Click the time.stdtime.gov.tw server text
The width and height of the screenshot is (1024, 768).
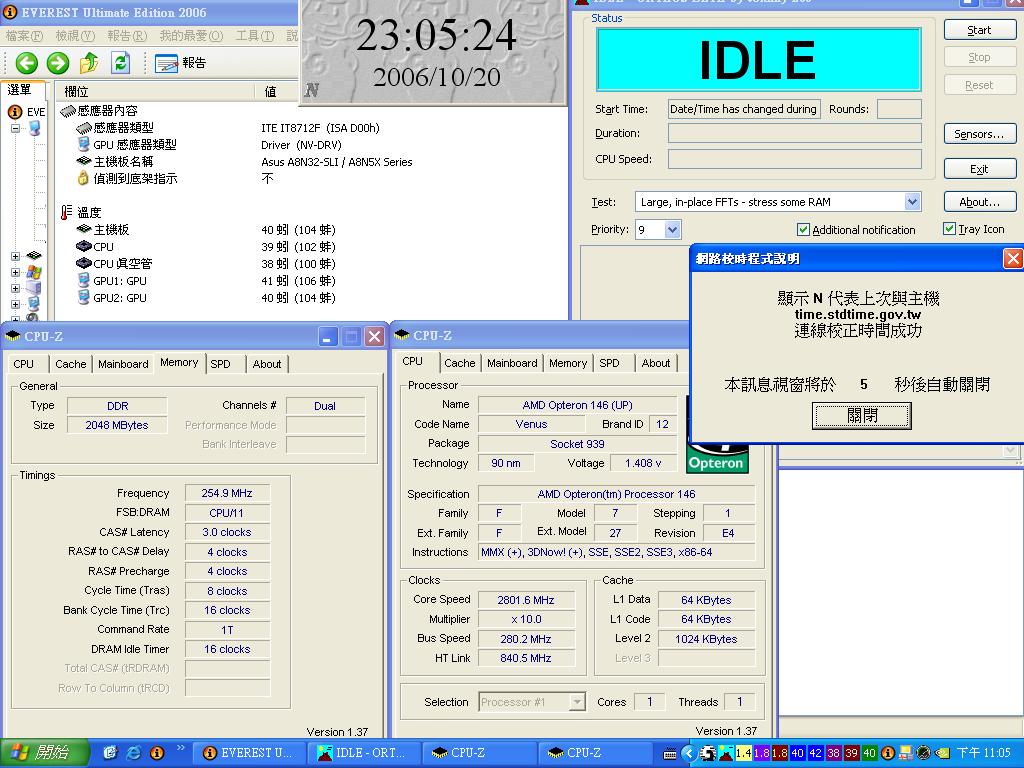click(857, 314)
